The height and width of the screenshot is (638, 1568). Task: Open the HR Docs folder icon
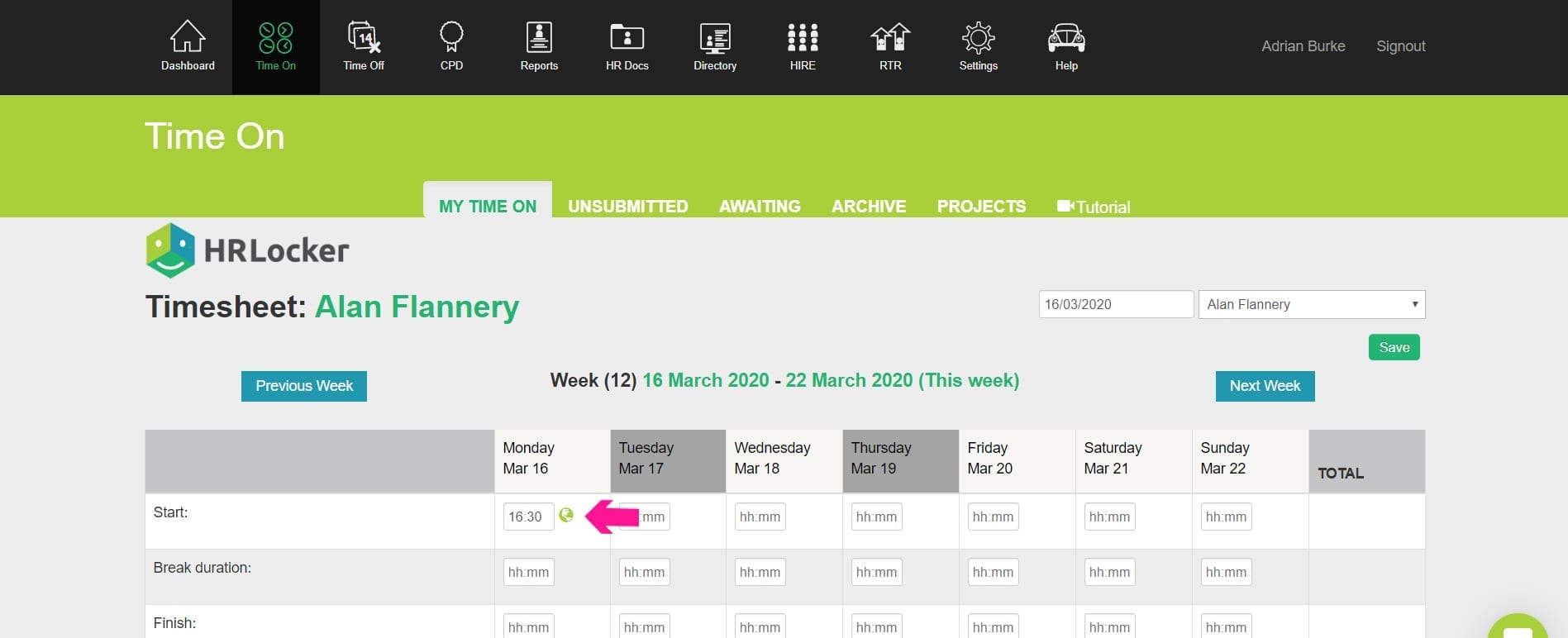pos(627,37)
